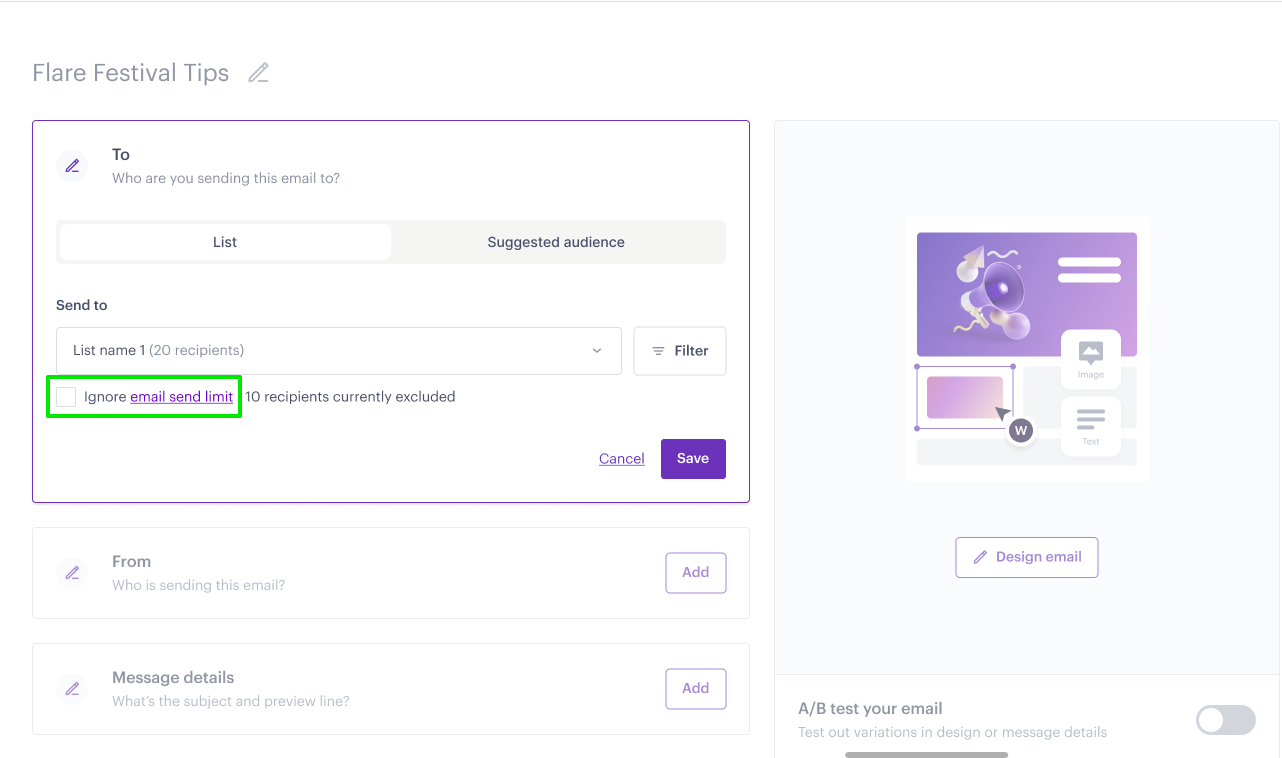Image resolution: width=1282 pixels, height=758 pixels.
Task: Open the email send limit link
Action: pyautogui.click(x=182, y=397)
